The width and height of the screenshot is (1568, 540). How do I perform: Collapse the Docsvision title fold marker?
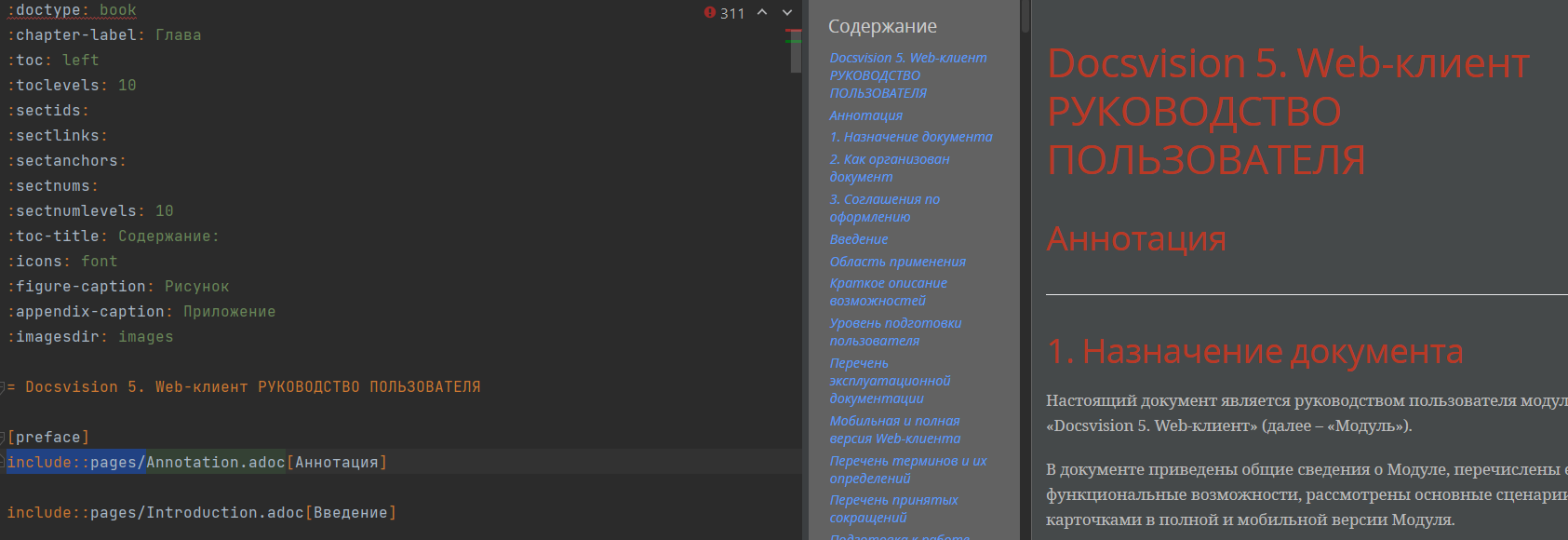(x=4, y=386)
